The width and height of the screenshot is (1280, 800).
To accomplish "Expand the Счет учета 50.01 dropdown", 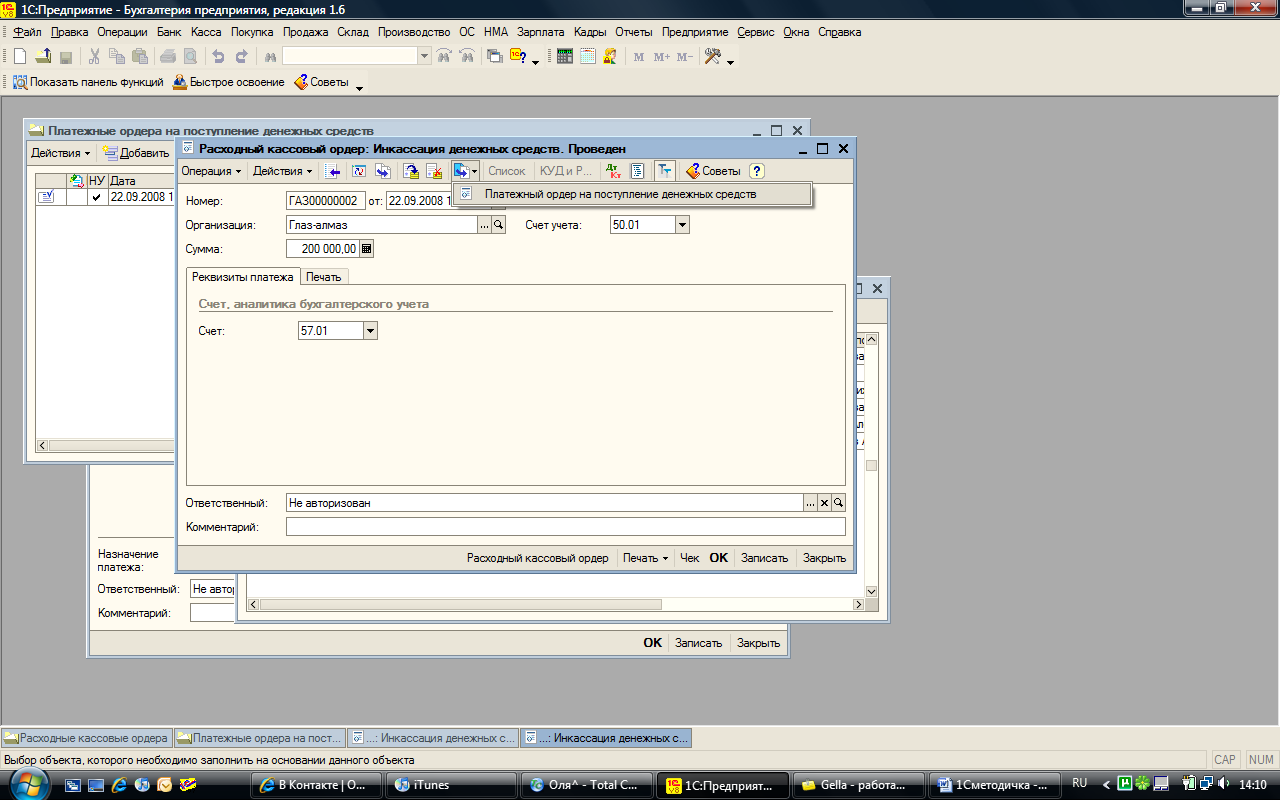I will (683, 226).
